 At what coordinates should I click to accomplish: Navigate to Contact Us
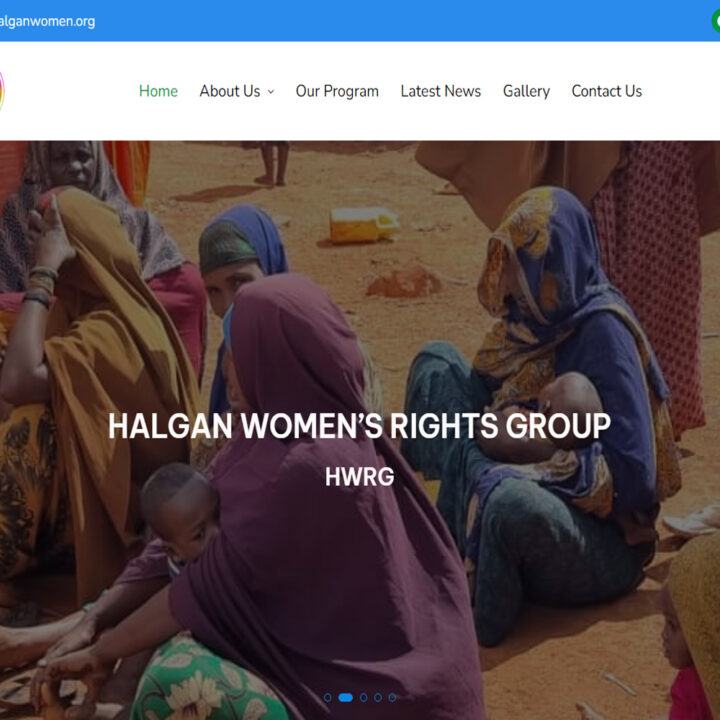[607, 91]
